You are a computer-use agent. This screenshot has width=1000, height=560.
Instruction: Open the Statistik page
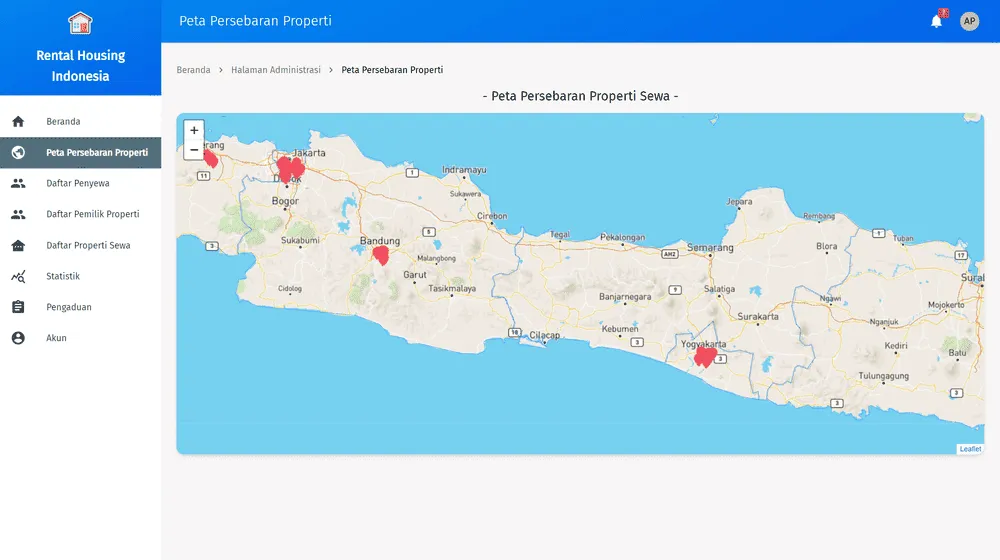pos(80,276)
